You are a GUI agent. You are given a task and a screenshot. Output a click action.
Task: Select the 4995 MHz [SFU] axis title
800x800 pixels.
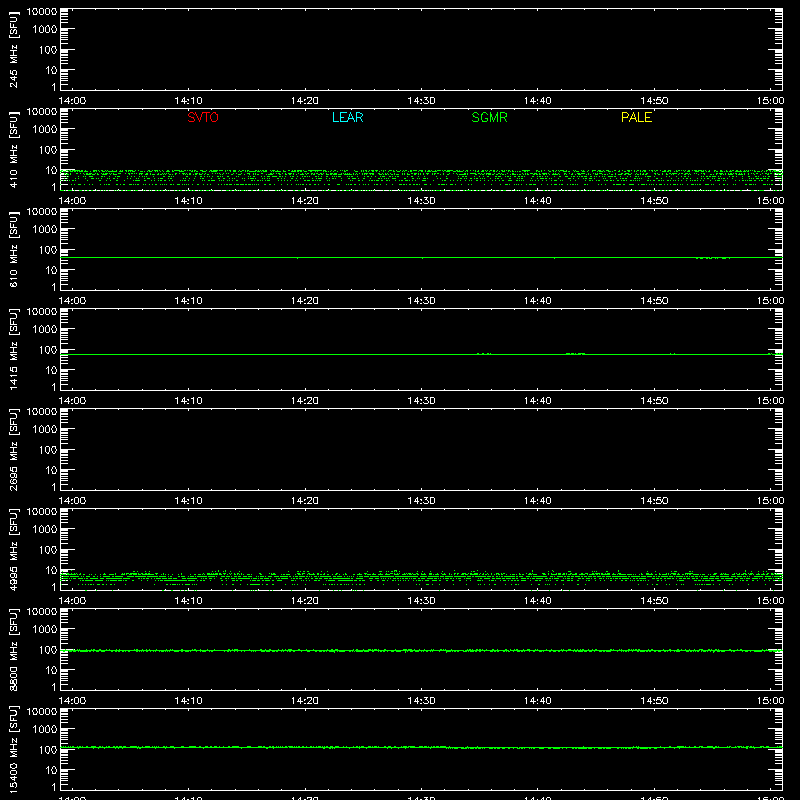coord(14,549)
